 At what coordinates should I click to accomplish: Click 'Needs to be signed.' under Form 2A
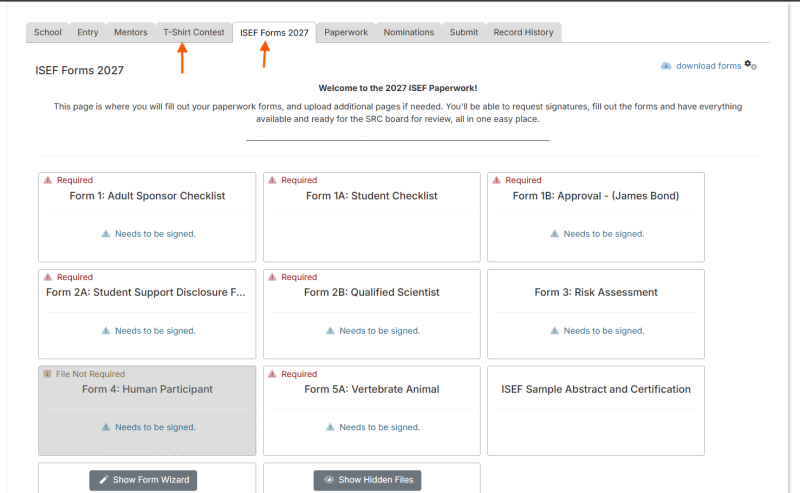[155, 331]
